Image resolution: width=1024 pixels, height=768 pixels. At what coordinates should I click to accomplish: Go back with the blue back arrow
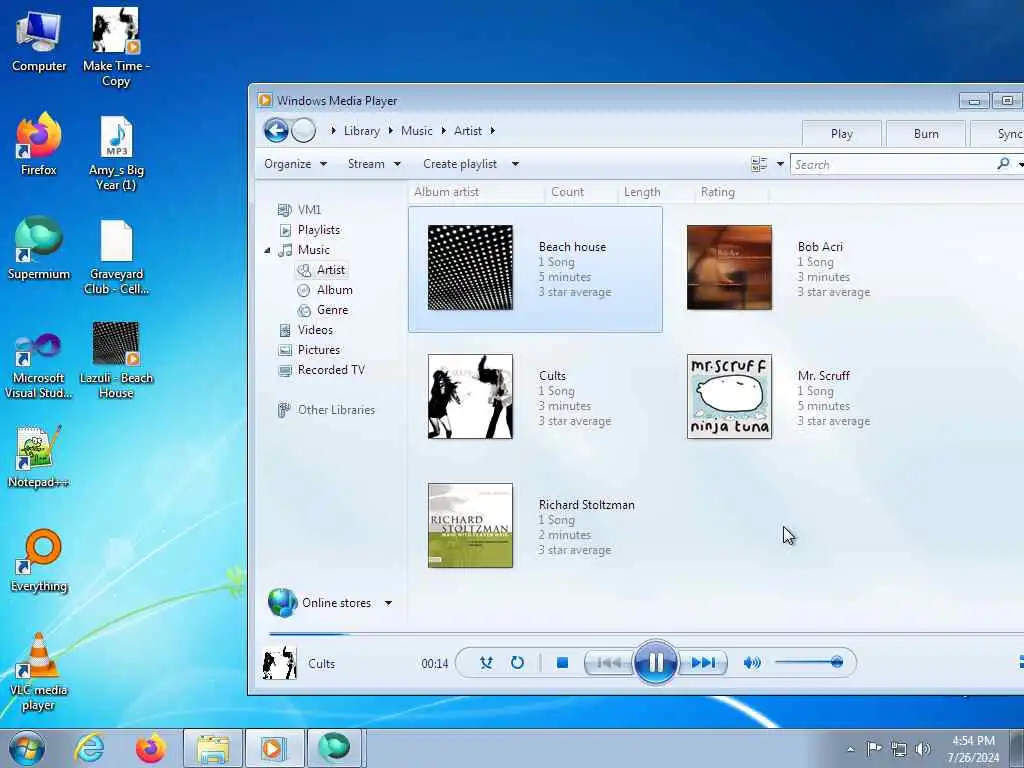[276, 131]
